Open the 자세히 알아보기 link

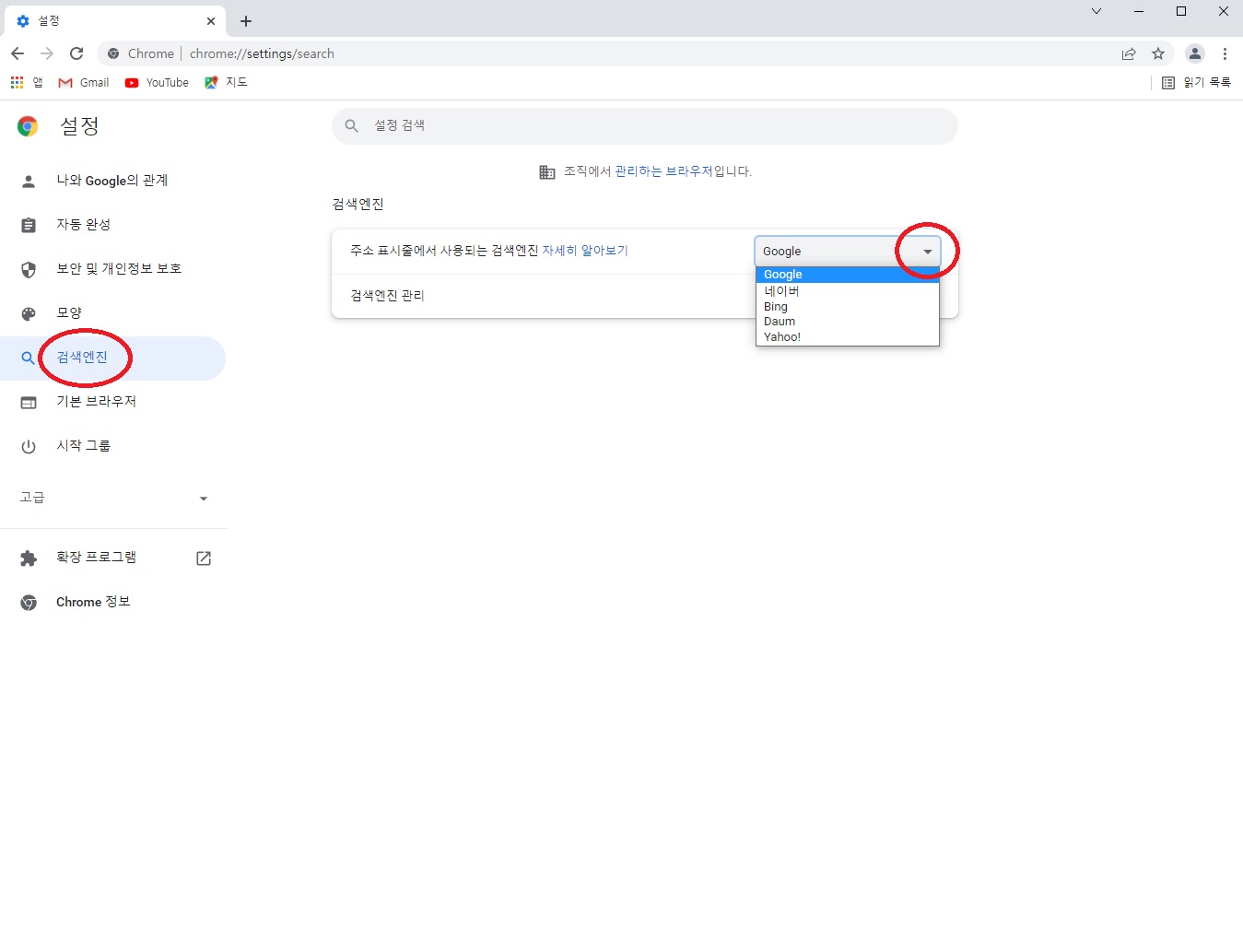click(585, 251)
